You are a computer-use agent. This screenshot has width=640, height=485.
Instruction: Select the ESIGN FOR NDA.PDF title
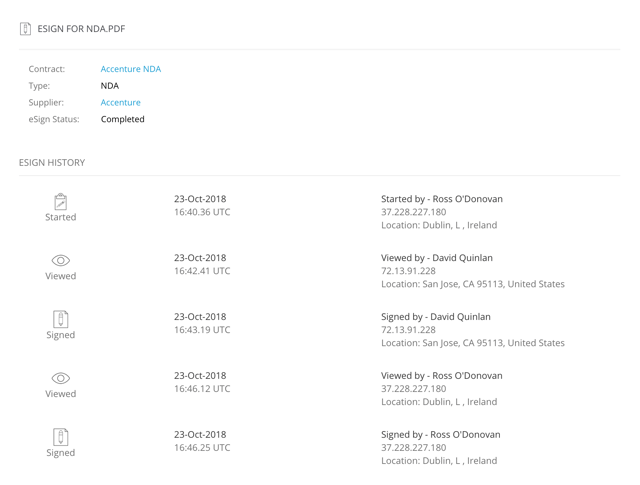81,29
